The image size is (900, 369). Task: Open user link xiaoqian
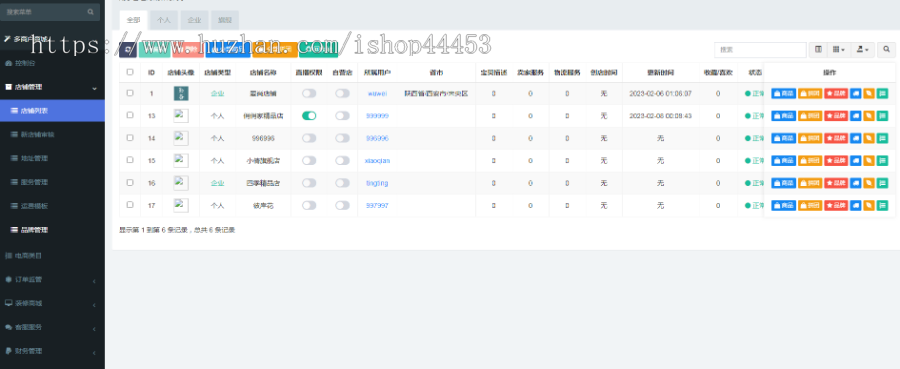377,161
